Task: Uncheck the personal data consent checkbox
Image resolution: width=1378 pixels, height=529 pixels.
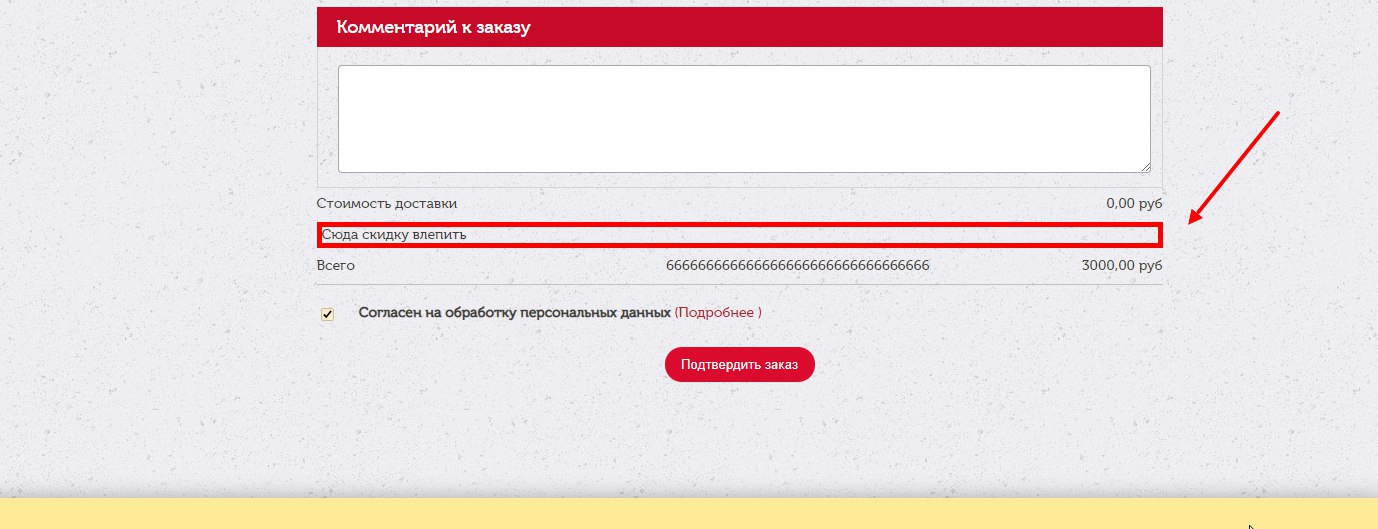Action: point(327,314)
